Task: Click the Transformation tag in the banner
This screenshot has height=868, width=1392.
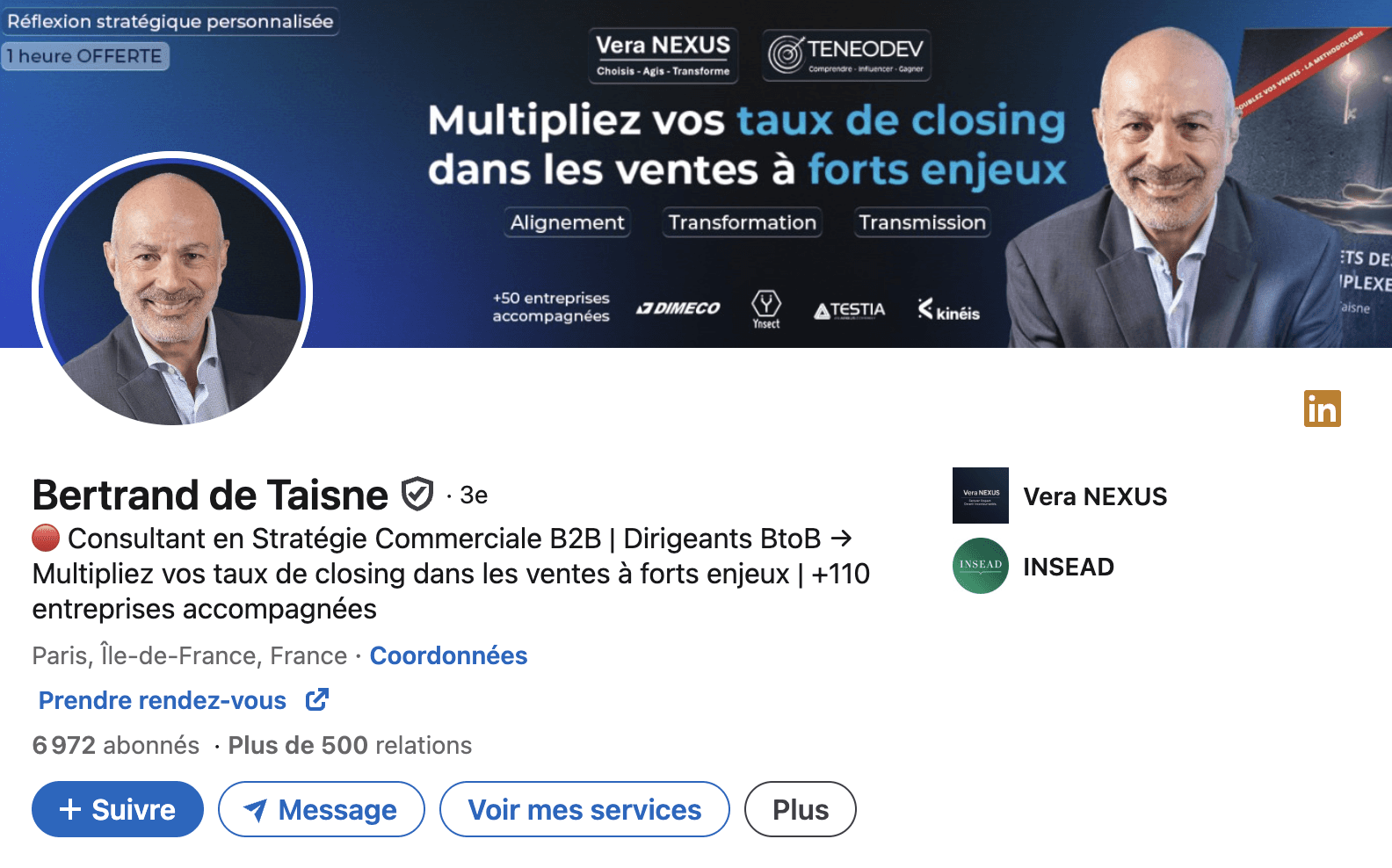Action: point(742,222)
